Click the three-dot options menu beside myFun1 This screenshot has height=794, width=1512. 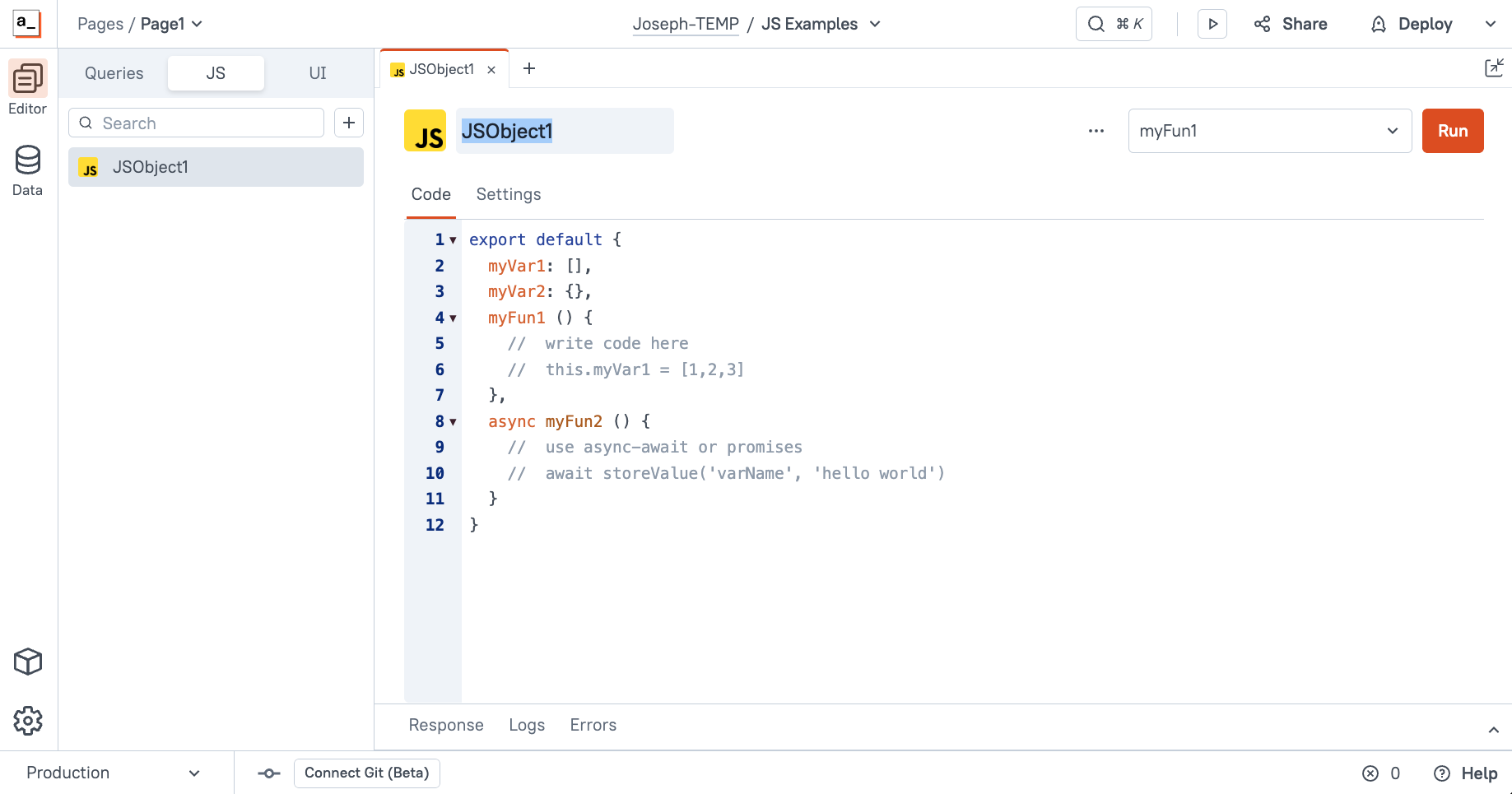coord(1096,130)
